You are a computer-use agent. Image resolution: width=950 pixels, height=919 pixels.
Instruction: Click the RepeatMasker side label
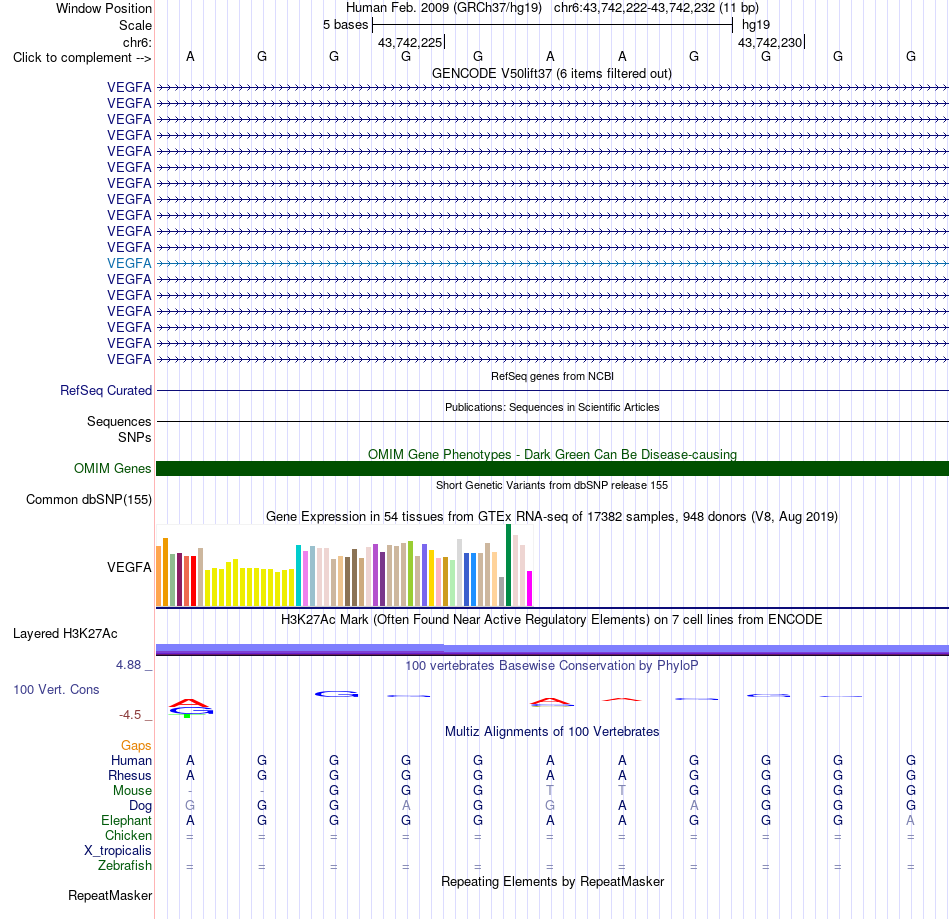pyautogui.click(x=110, y=895)
